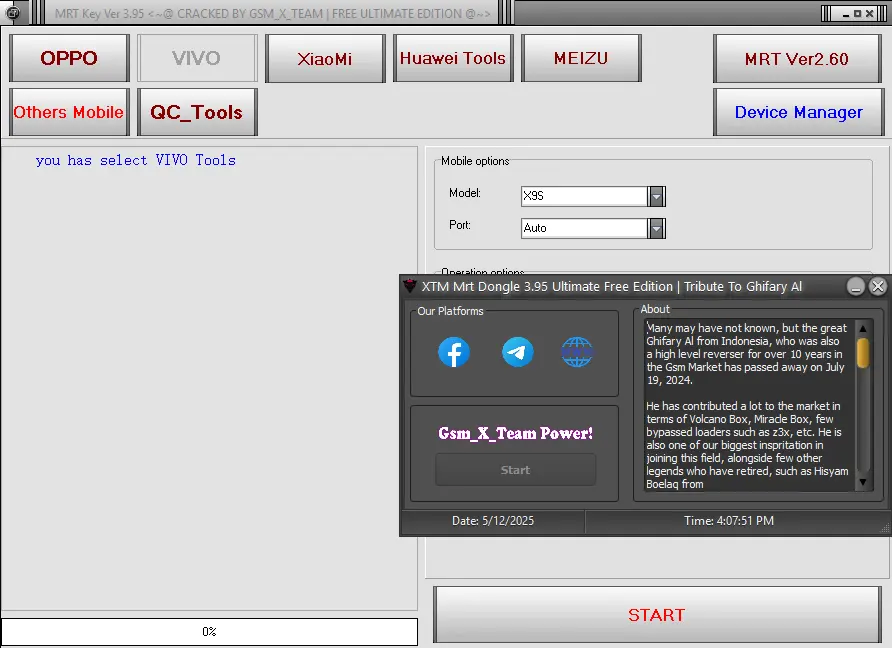892x648 pixels.
Task: Click the large red START button
Action: [656, 615]
